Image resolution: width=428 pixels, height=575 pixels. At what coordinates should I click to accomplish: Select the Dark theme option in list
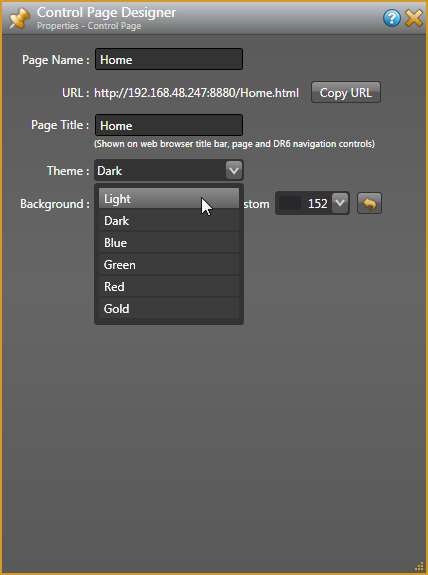(169, 220)
